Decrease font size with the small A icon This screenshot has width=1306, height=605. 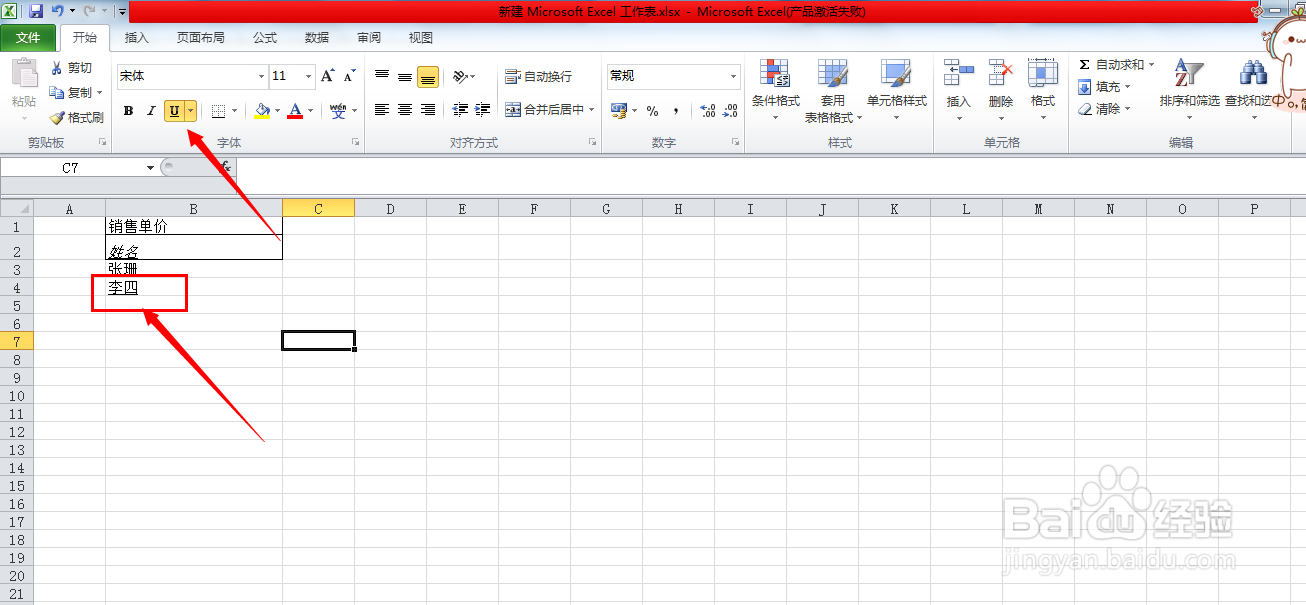pyautogui.click(x=349, y=76)
